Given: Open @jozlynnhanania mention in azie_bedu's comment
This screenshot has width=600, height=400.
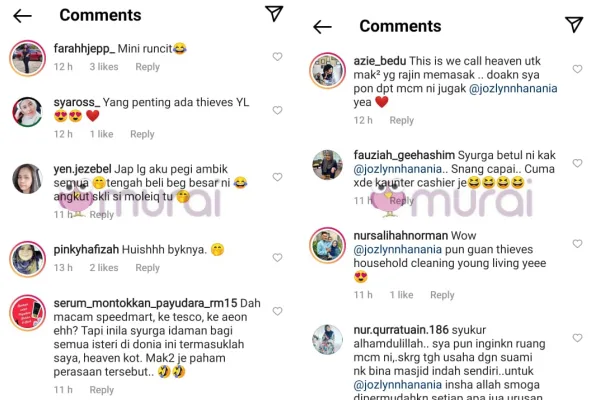Looking at the screenshot, I should point(513,88).
